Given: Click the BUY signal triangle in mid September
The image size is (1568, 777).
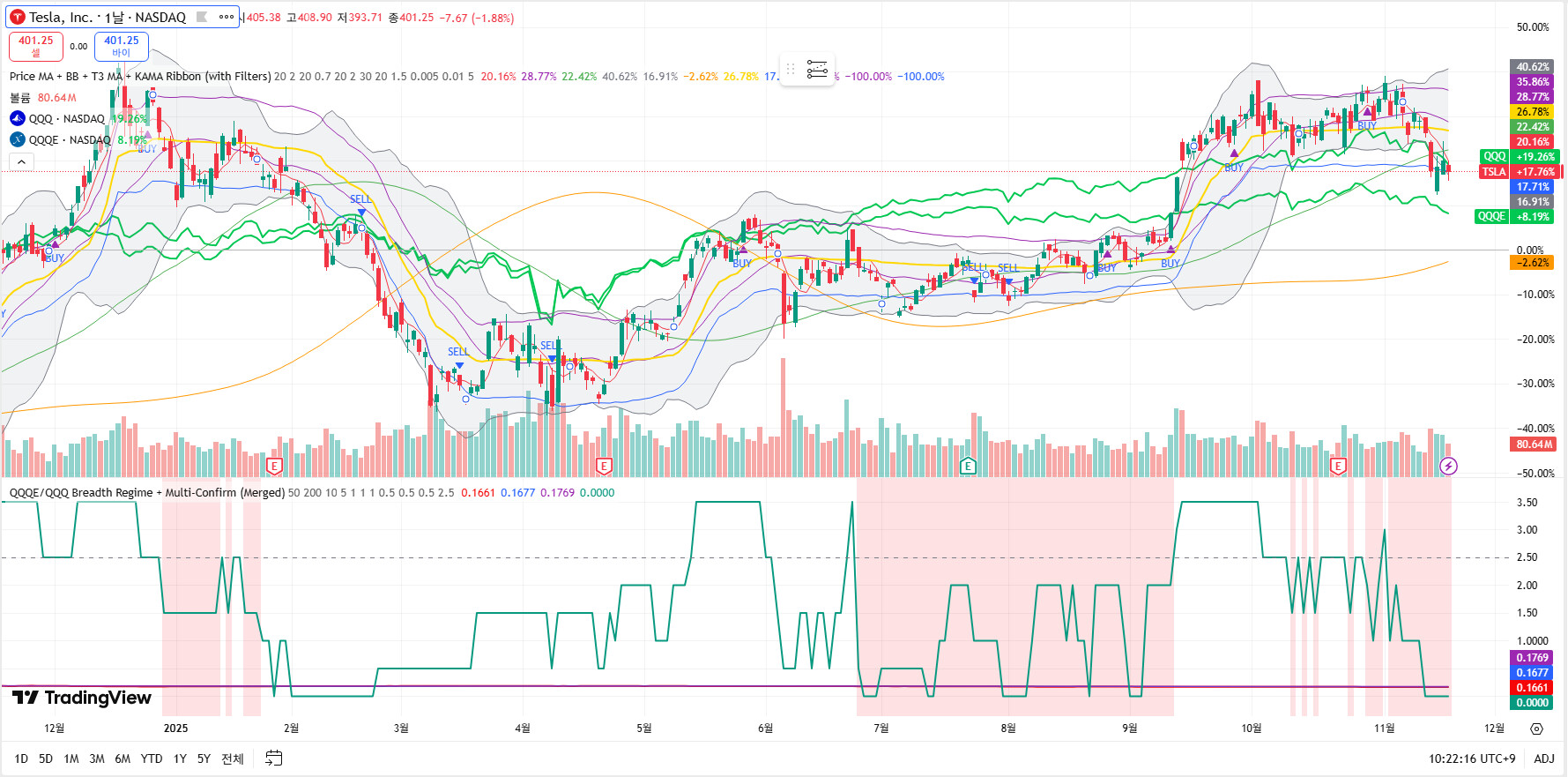Looking at the screenshot, I should click(1170, 250).
